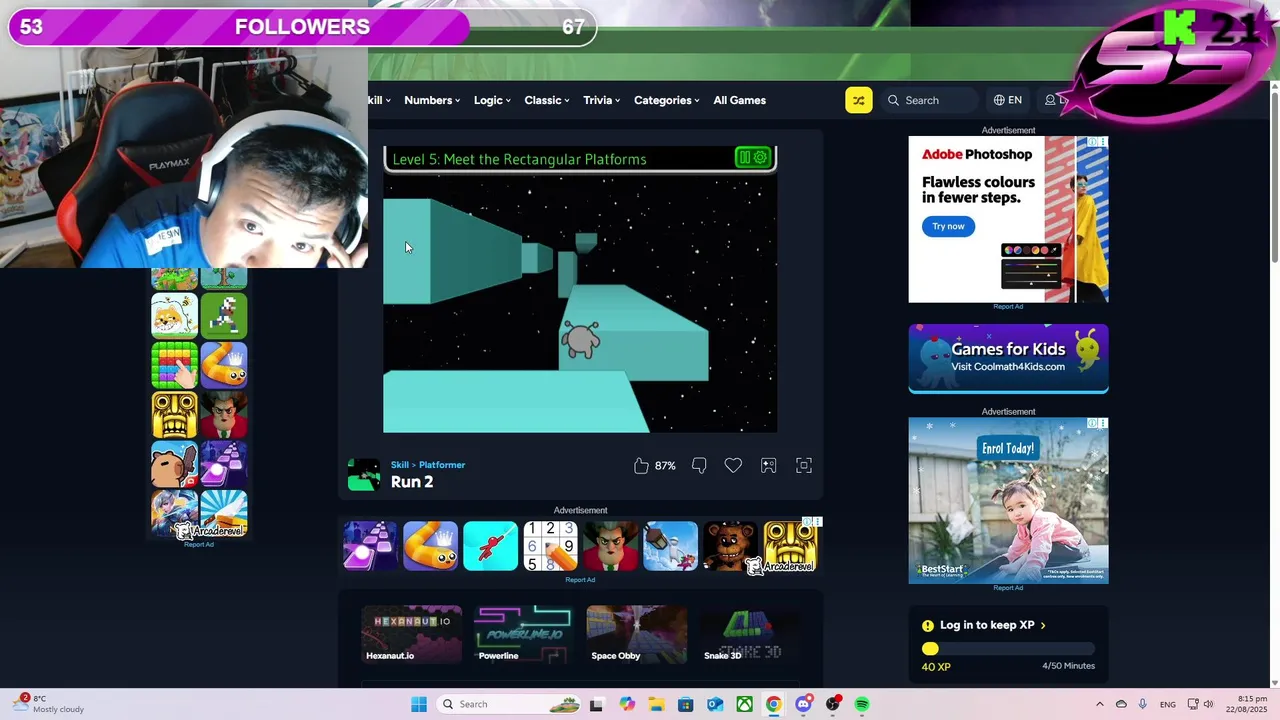The image size is (1280, 720).
Task: Like Run 2 with the thumbs-up icon
Action: click(x=641, y=465)
